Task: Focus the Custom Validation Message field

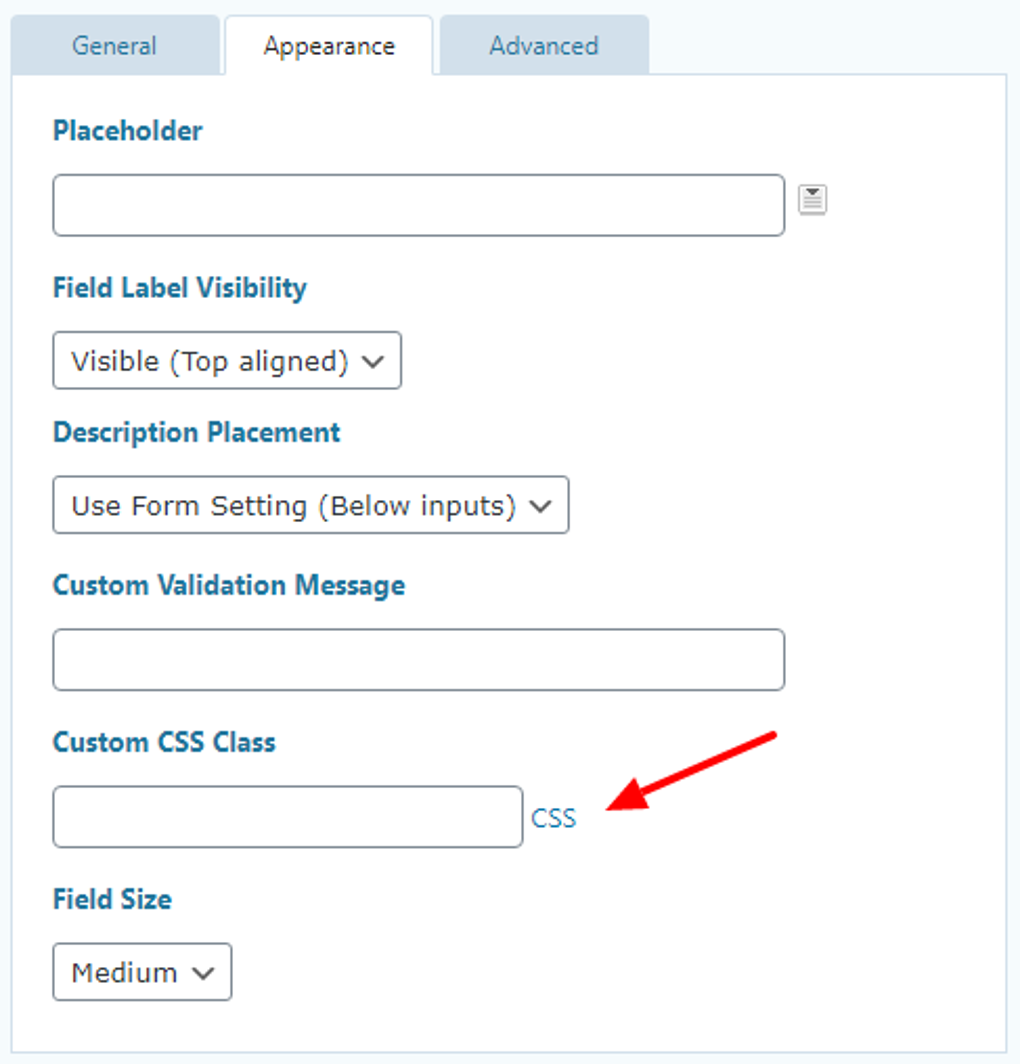Action: click(x=418, y=659)
